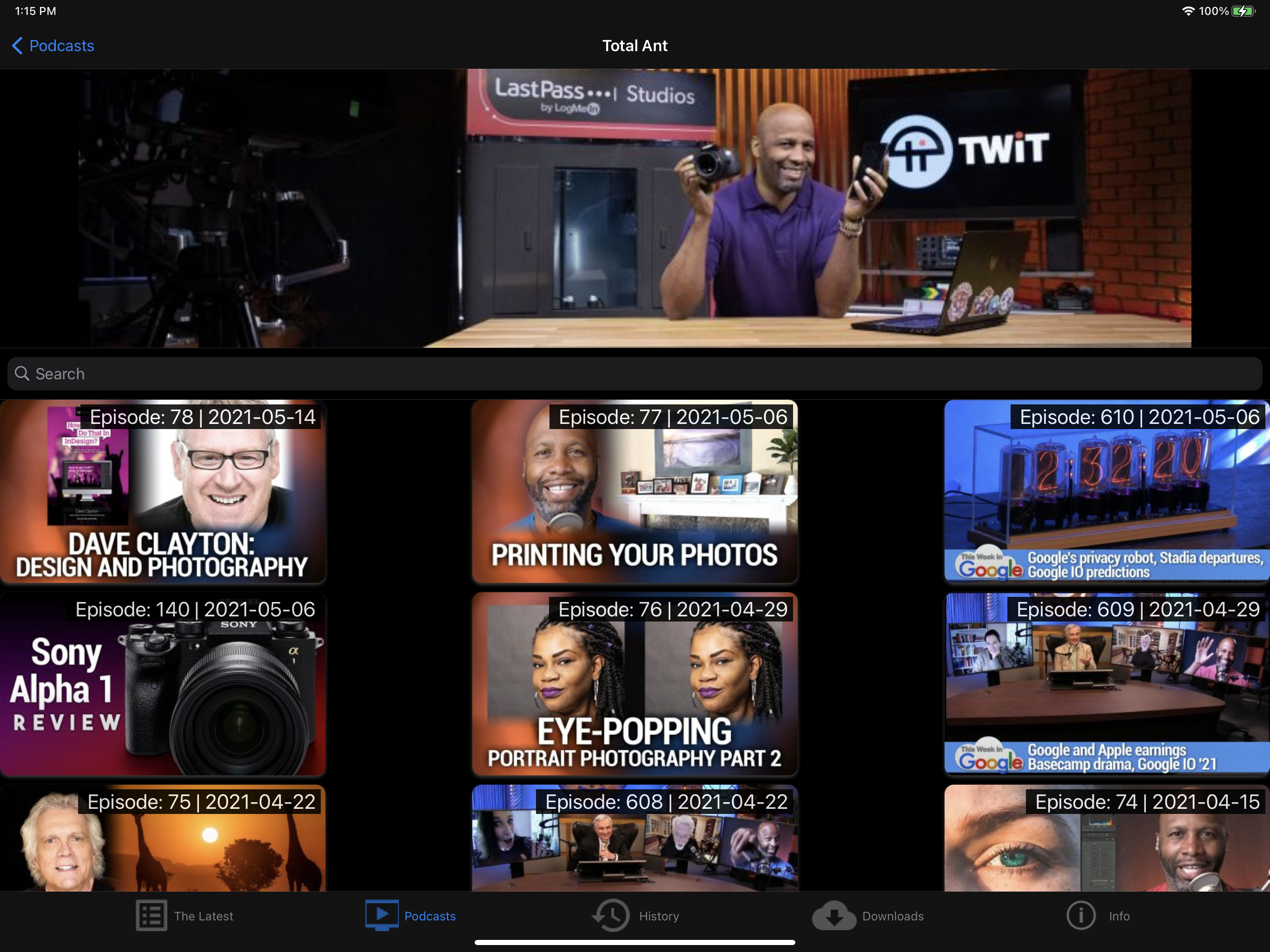1270x952 pixels.
Task: Open Episode 76 Eye-Popping Portrait Photography
Action: pyautogui.click(x=635, y=684)
